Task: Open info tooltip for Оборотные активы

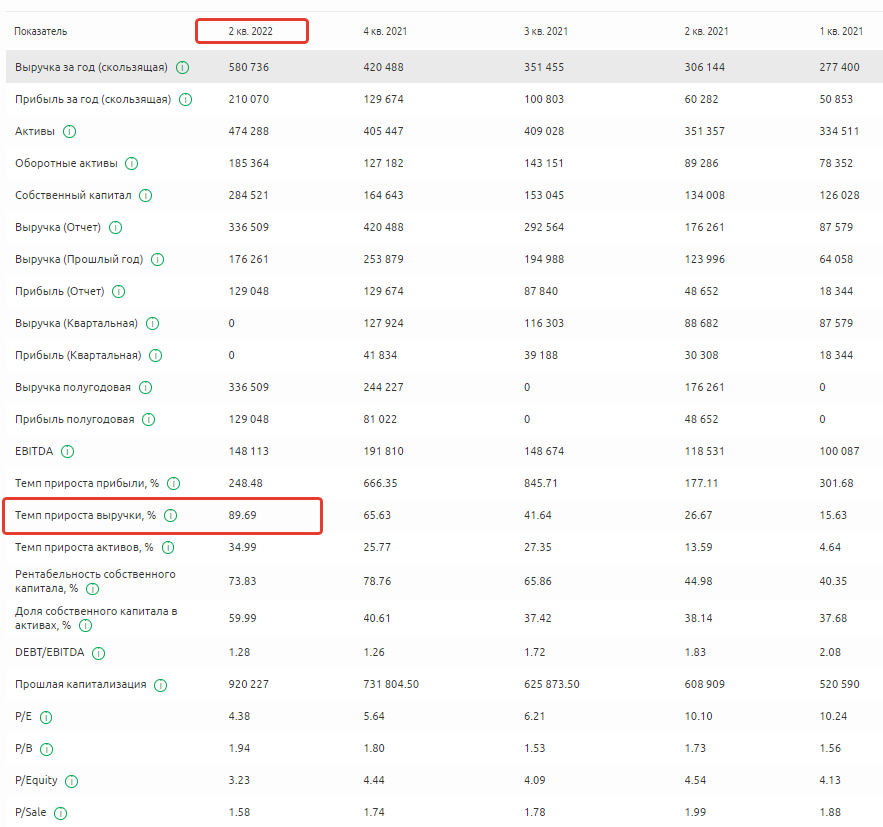Action: tap(131, 164)
